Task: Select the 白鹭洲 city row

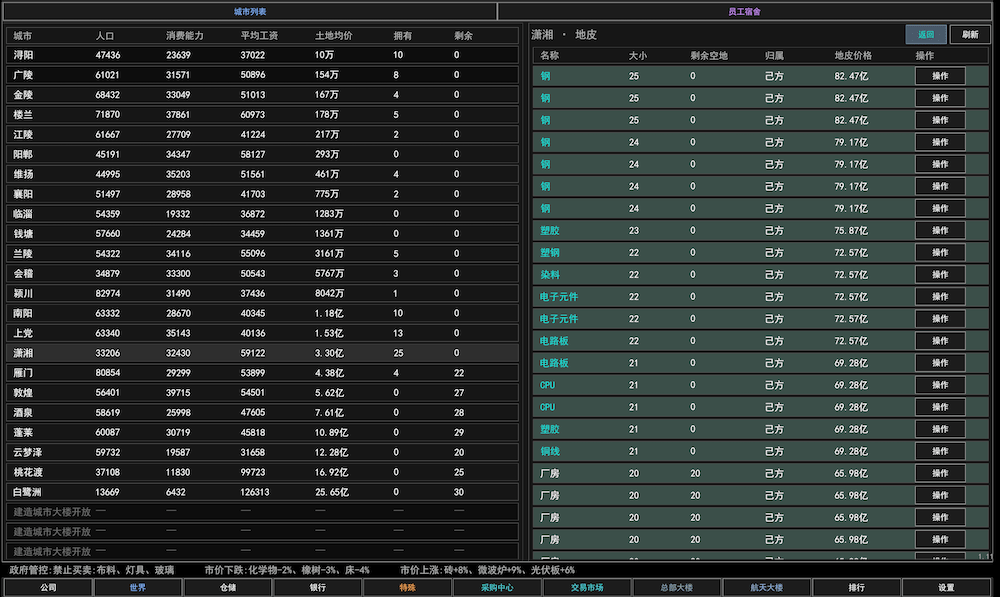Action: [x=262, y=492]
